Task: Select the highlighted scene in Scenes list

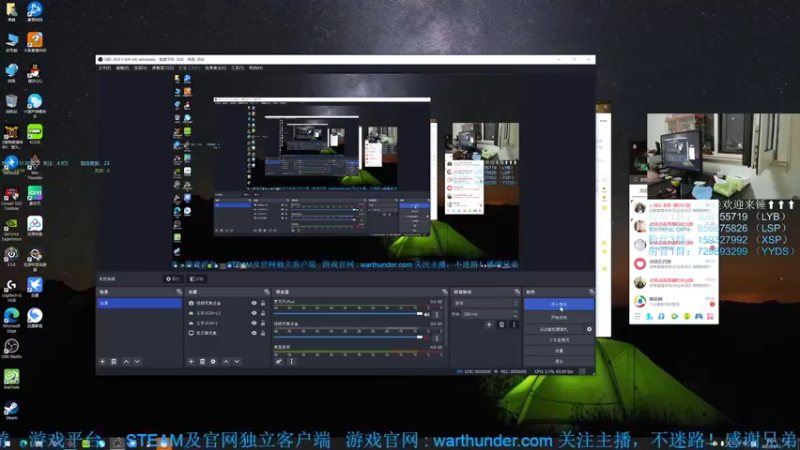Action: click(139, 303)
